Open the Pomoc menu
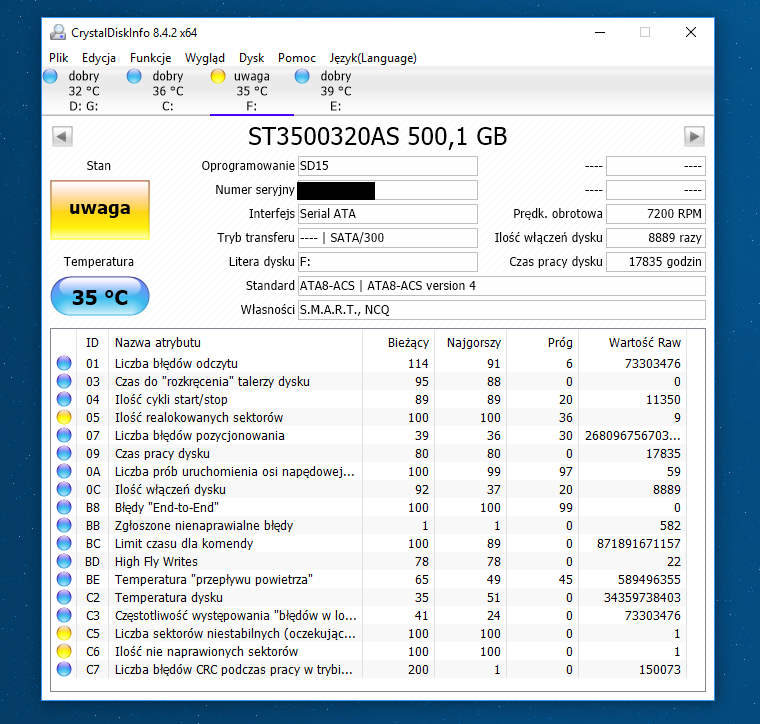The width and height of the screenshot is (760, 724). 297,58
